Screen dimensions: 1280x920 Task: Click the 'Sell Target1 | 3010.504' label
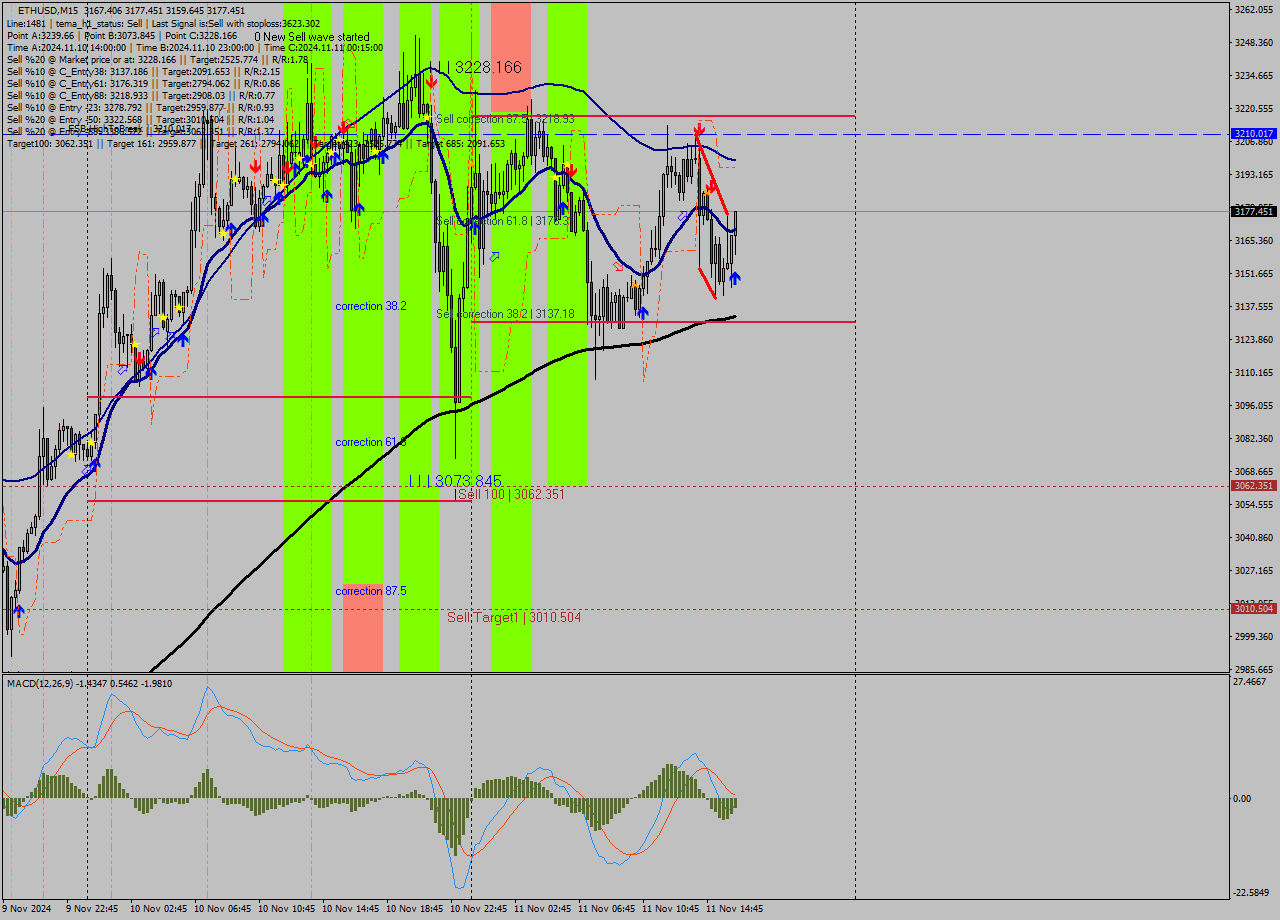pyautogui.click(x=514, y=617)
